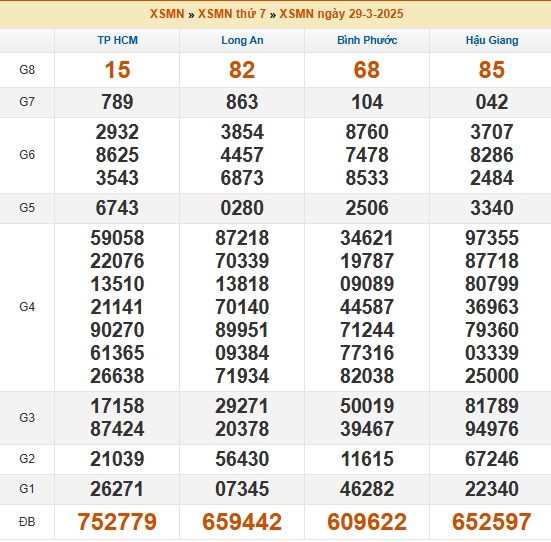
Task: Open the XSMN ngày 29-3-2025 link
Action: point(341,14)
